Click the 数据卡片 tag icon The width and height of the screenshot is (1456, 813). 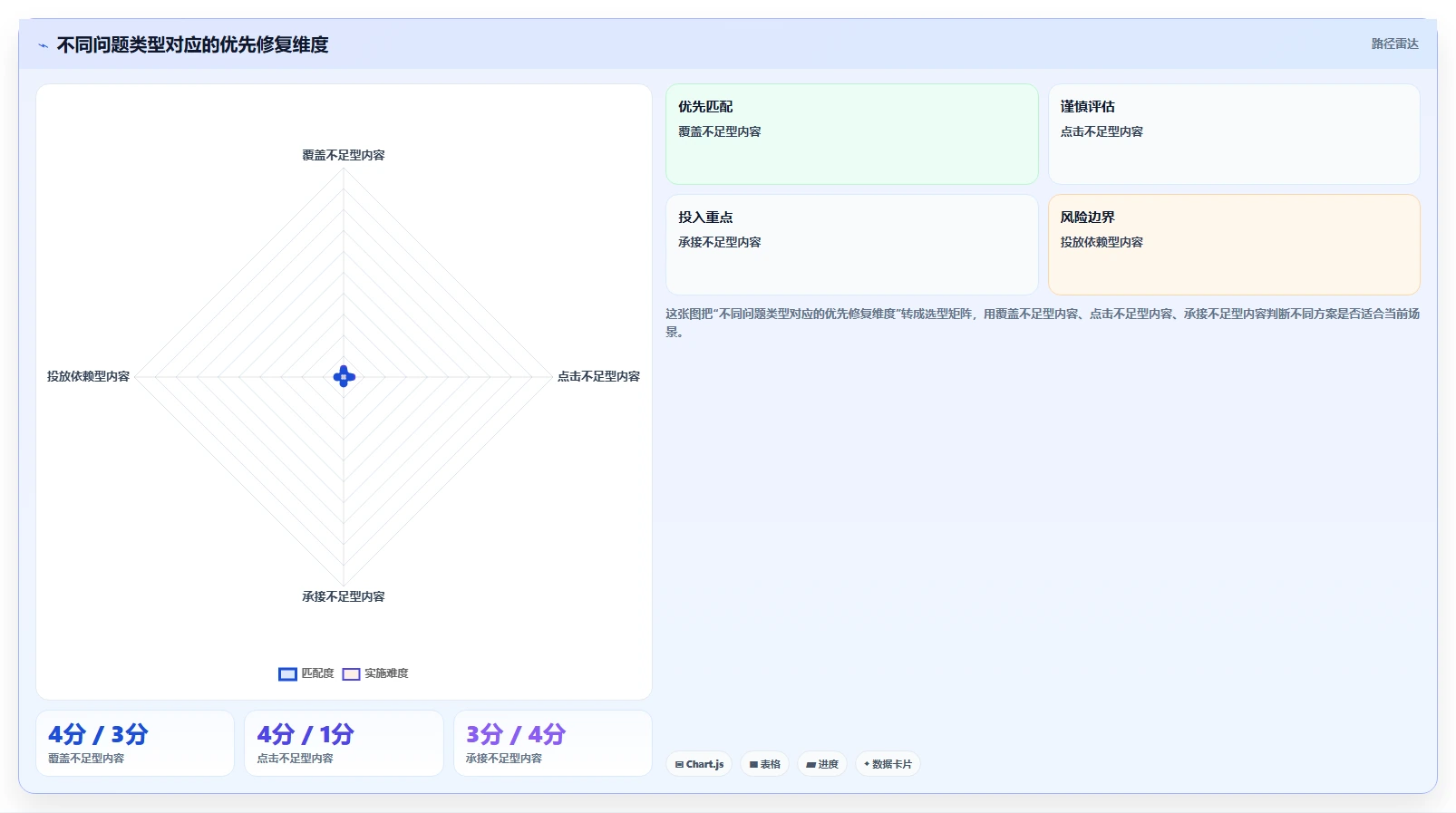pyautogui.click(x=867, y=764)
